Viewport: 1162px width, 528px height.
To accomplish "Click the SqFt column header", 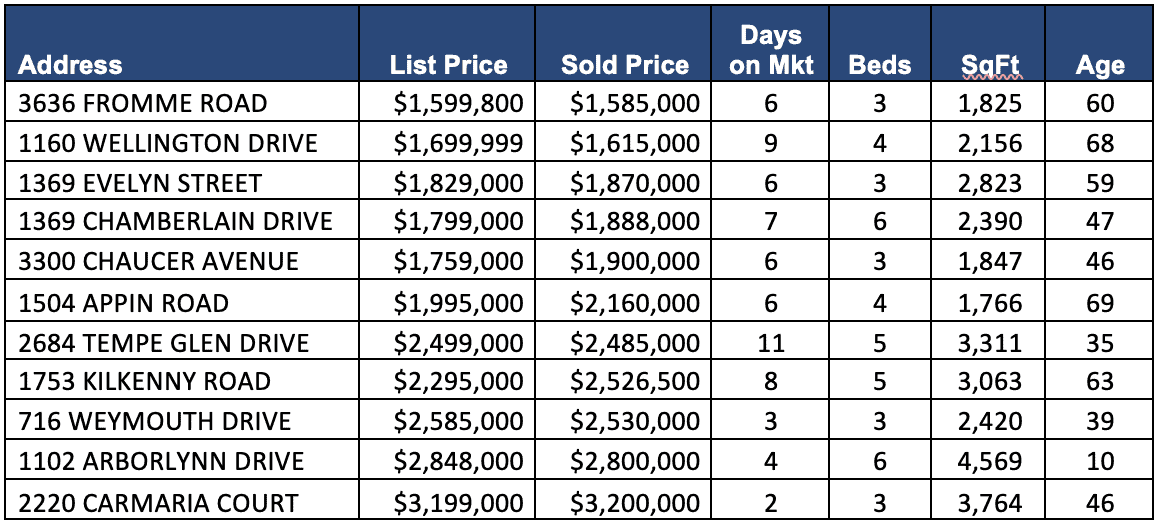I will tap(989, 66).
